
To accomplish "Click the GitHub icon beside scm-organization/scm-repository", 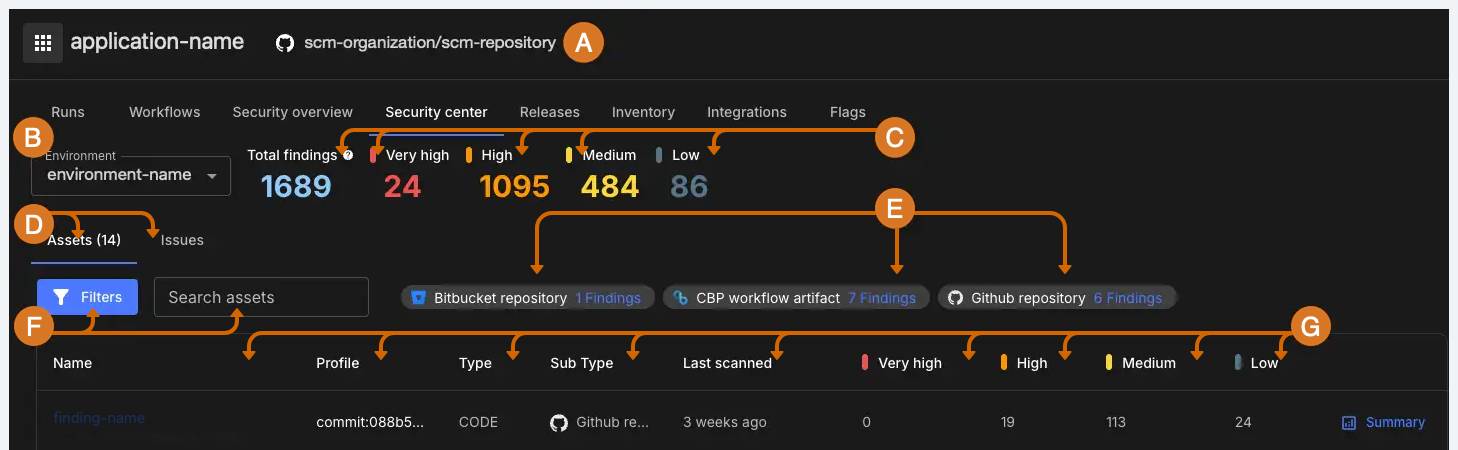I will click(285, 43).
